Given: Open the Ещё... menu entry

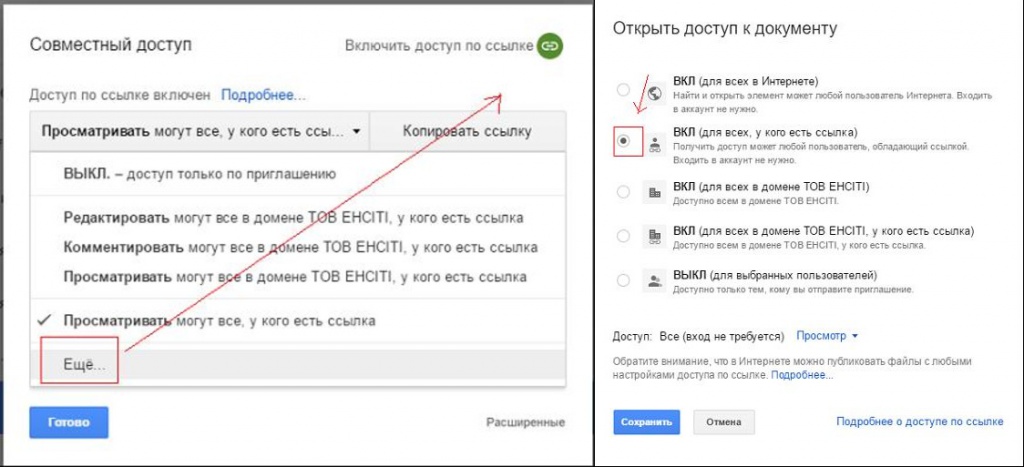Looking at the screenshot, I should click(x=298, y=365).
